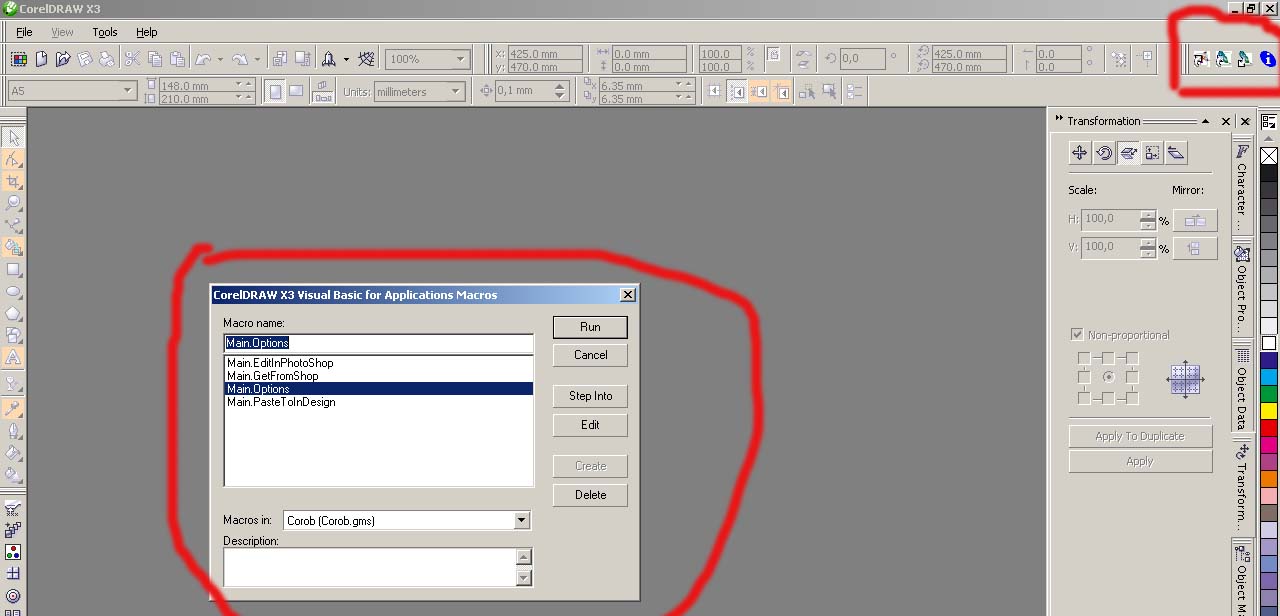Click the New document icon
The image size is (1280, 616).
click(x=41, y=59)
